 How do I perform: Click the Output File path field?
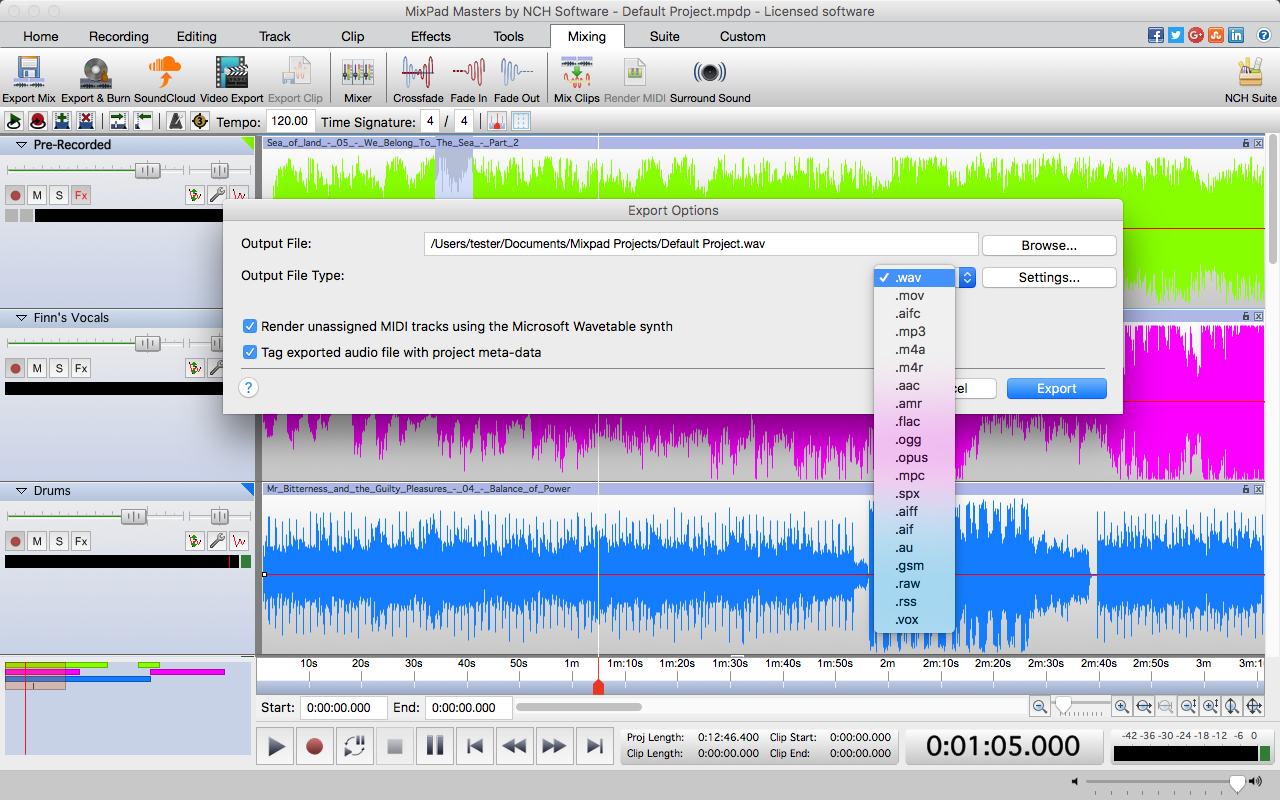tap(700, 244)
